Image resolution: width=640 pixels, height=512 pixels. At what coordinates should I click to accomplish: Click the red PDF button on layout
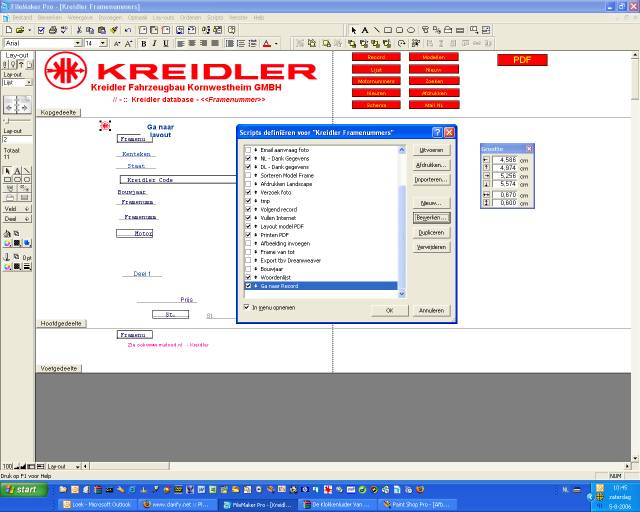click(x=522, y=60)
